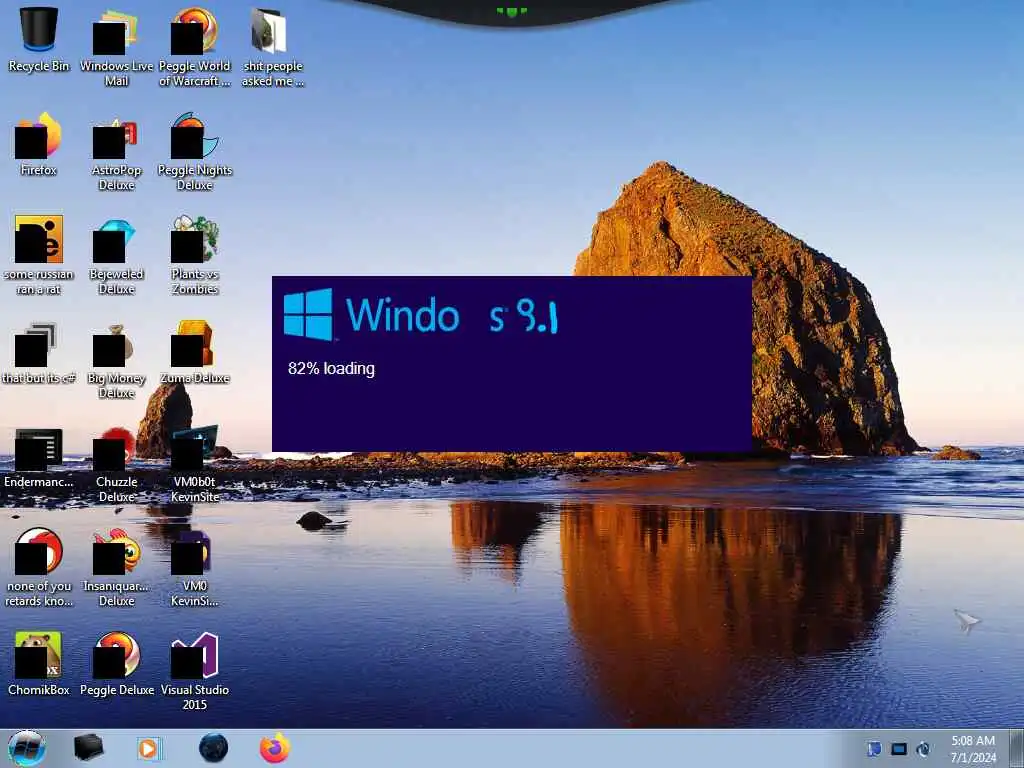Select ChomikBox desktop icon
Viewport: 1024px width, 768px height.
[x=39, y=664]
